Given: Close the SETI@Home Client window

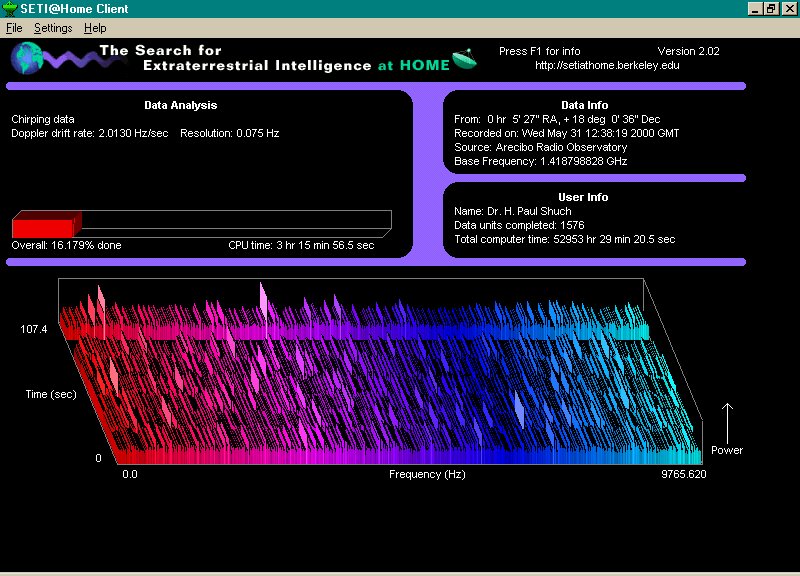Looking at the screenshot, I should click(x=789, y=9).
